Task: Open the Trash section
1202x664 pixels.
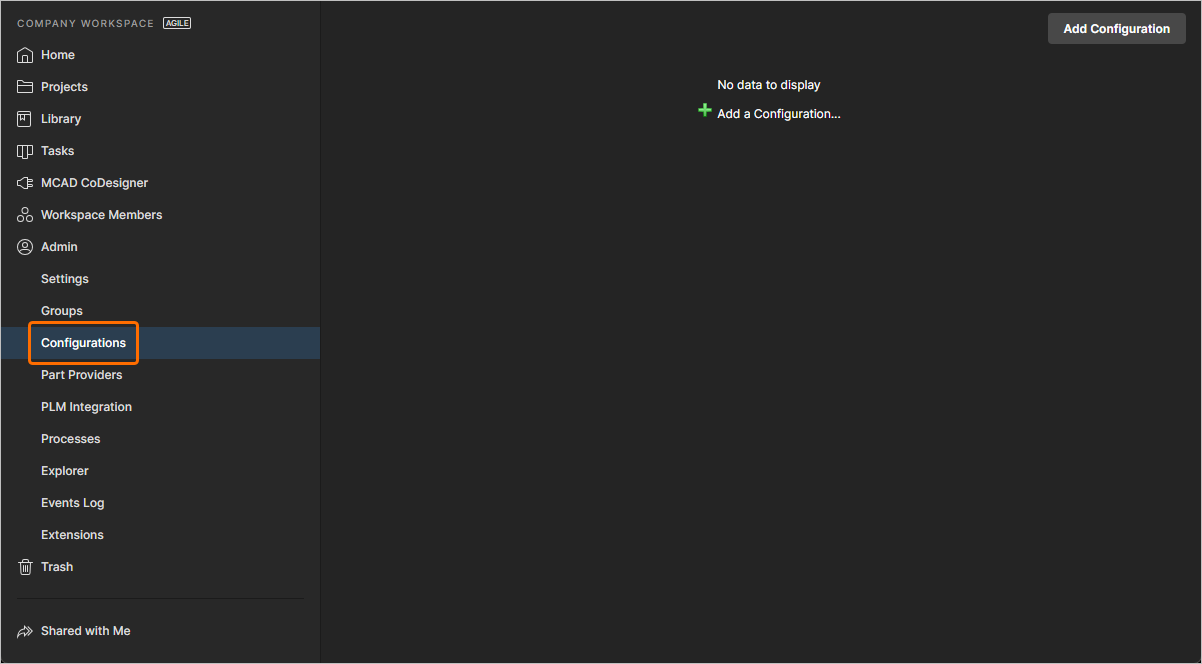Action: point(57,567)
